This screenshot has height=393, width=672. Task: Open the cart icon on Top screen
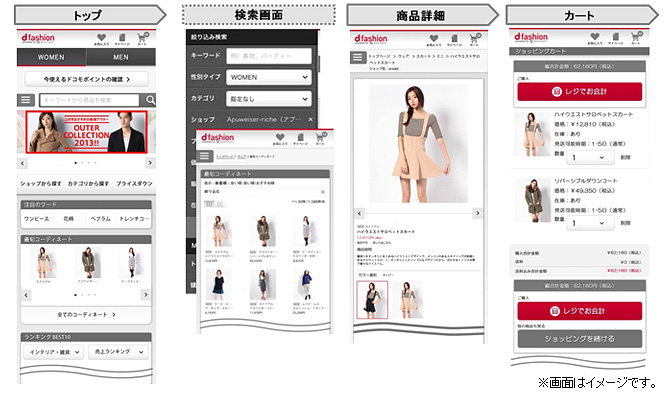pyautogui.click(x=142, y=38)
